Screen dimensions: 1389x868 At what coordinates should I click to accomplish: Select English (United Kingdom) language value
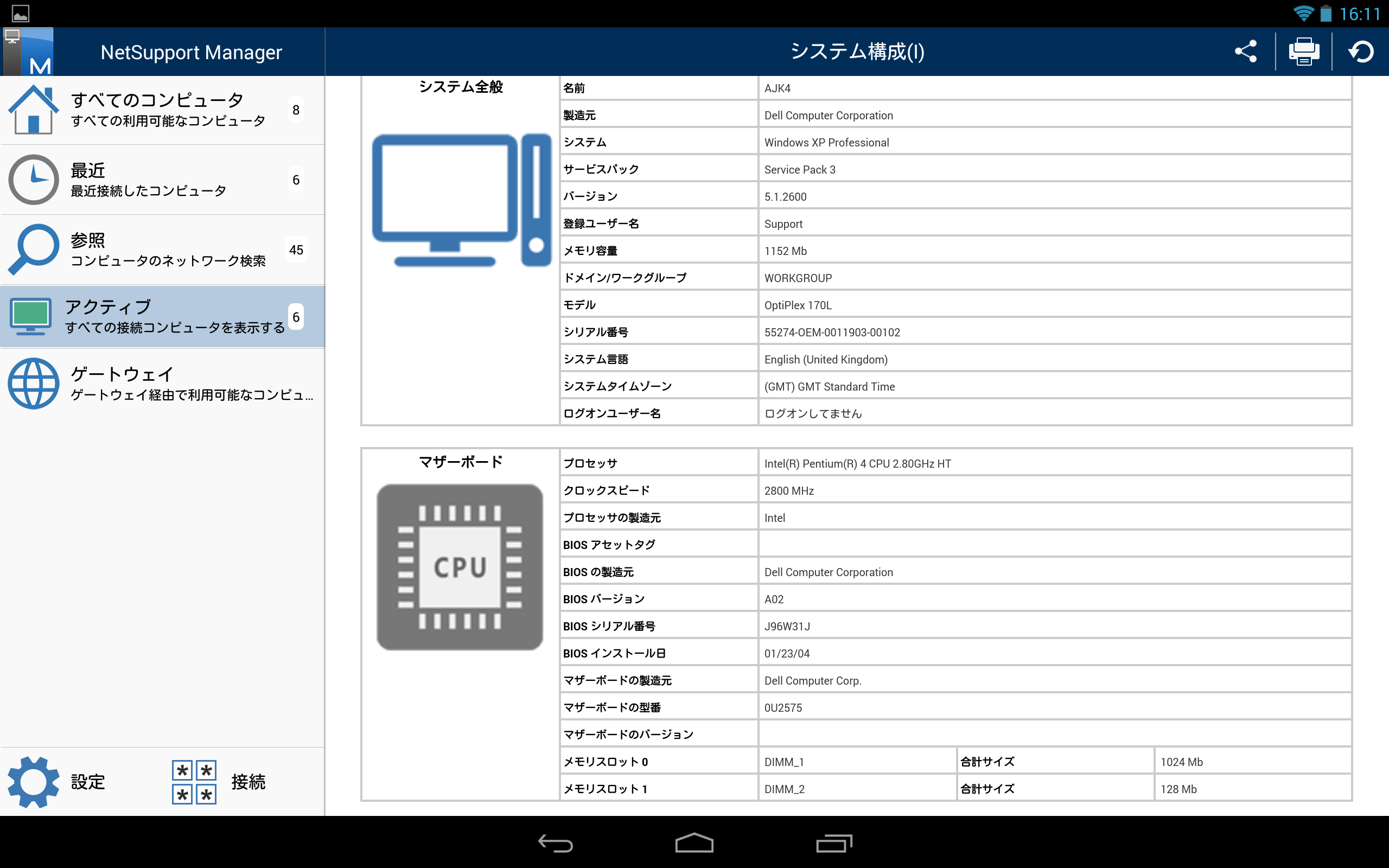coord(826,360)
